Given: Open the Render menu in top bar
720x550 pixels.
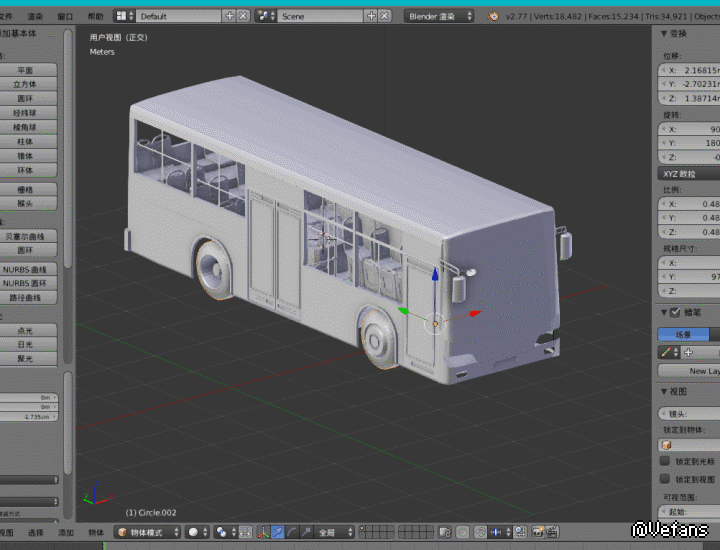Looking at the screenshot, I should pyautogui.click(x=36, y=16).
